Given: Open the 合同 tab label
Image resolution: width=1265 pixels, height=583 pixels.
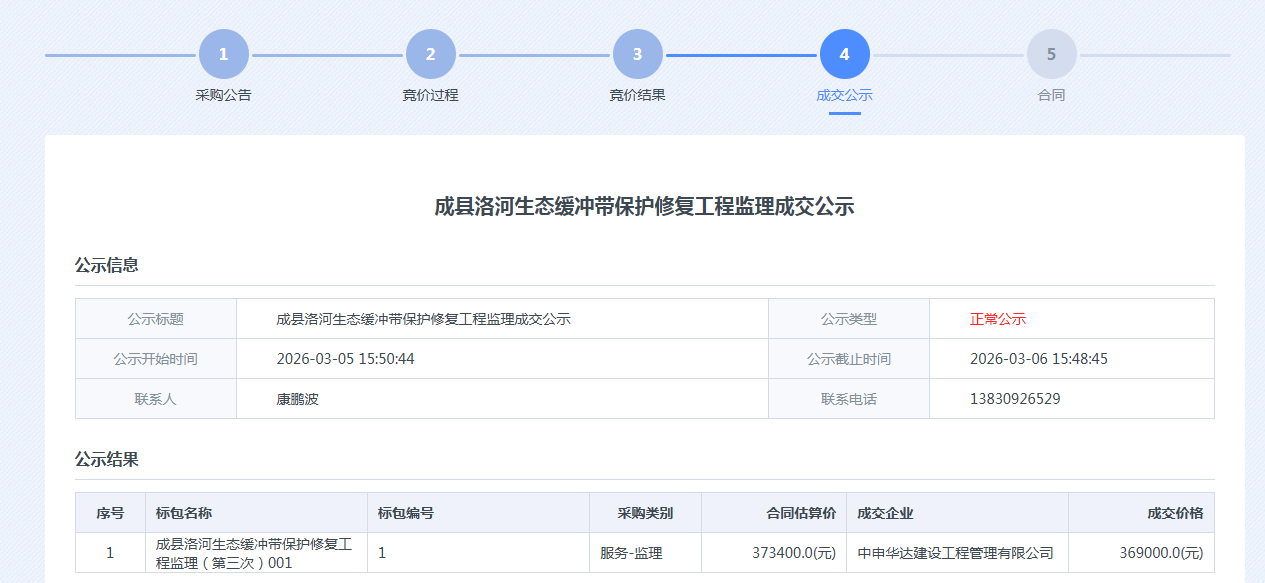Looking at the screenshot, I should pyautogui.click(x=1051, y=95).
